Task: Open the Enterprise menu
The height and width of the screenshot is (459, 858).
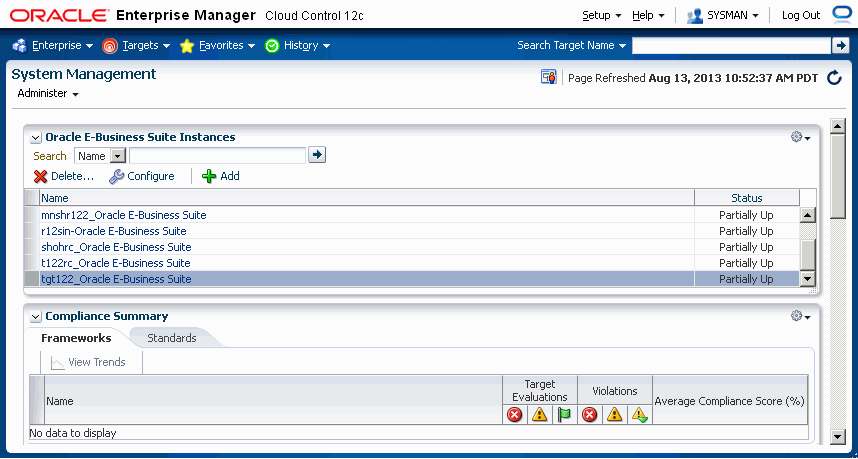Action: [x=53, y=45]
